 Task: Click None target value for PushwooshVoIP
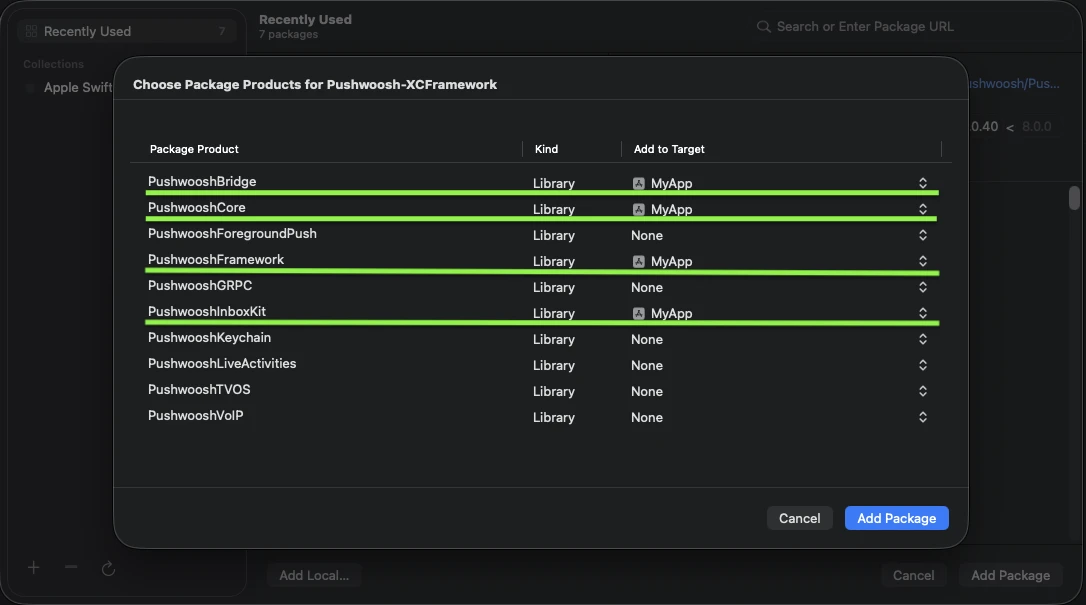[647, 417]
